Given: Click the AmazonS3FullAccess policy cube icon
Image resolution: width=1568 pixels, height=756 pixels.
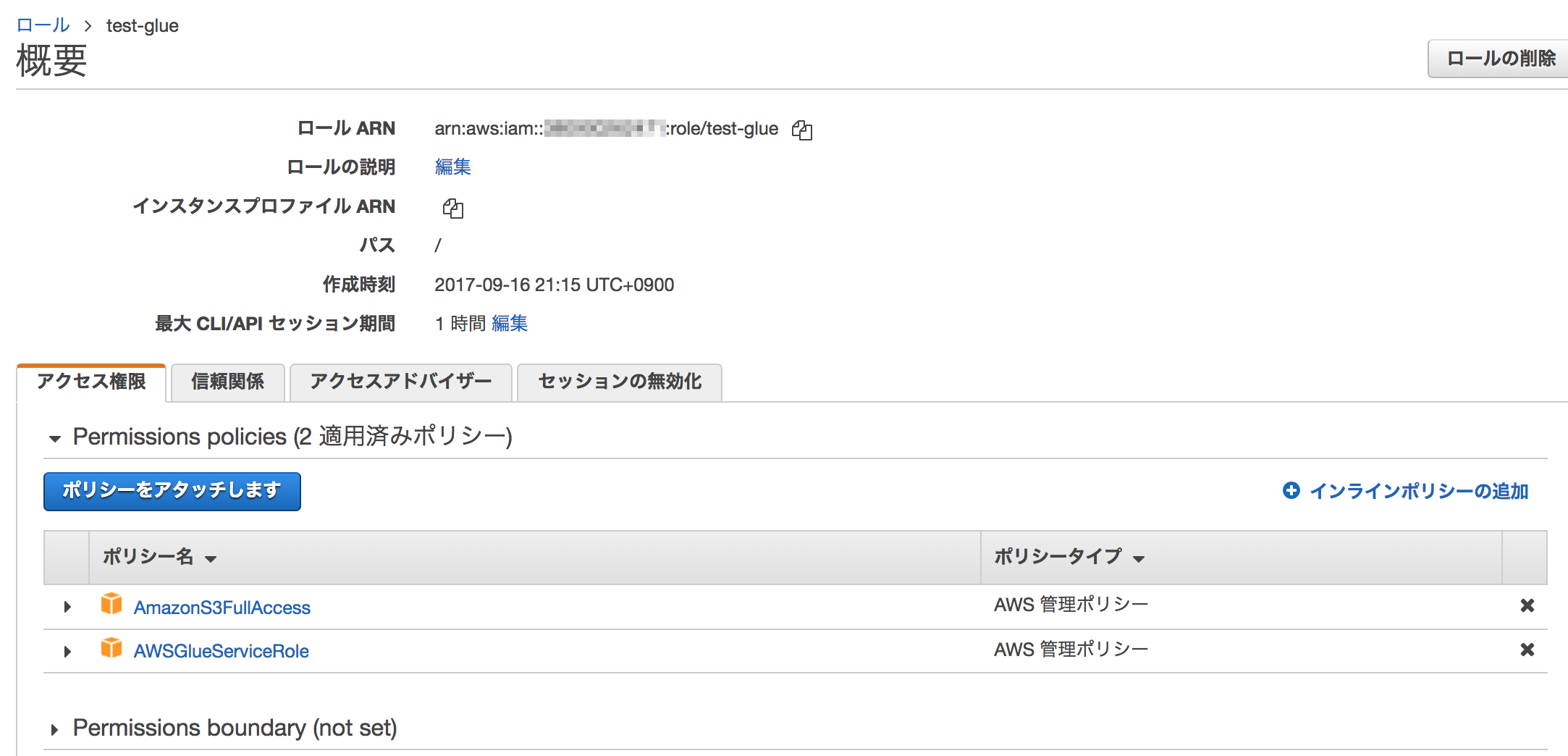Looking at the screenshot, I should pyautogui.click(x=111, y=604).
